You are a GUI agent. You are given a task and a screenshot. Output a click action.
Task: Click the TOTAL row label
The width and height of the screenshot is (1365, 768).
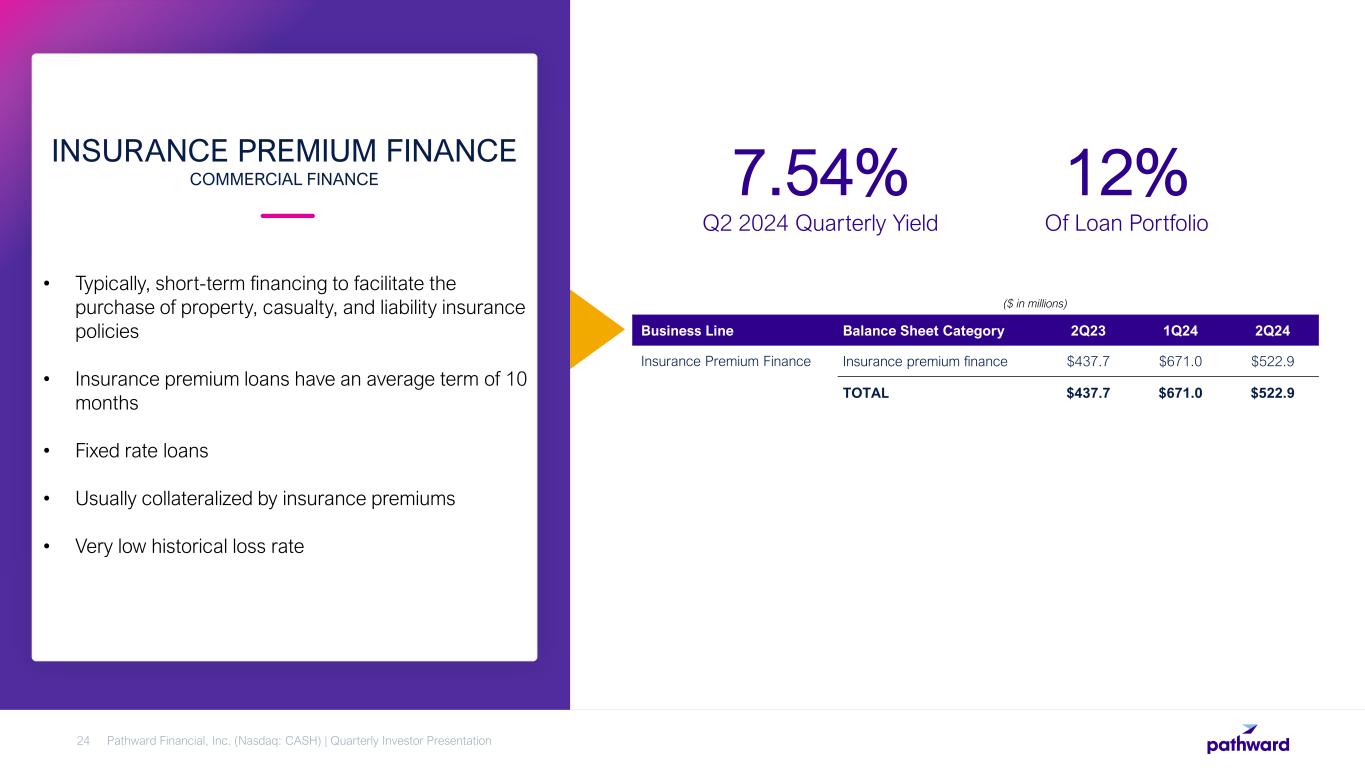[x=866, y=393]
